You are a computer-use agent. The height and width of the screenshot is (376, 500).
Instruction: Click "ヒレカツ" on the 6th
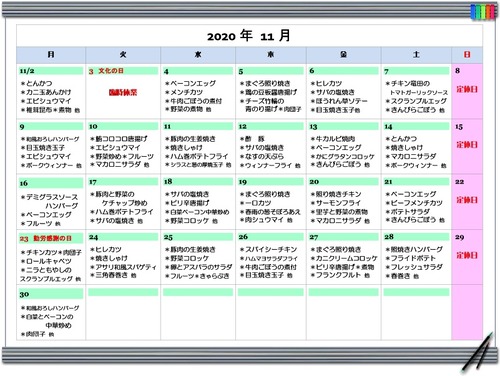pyautogui.click(x=329, y=83)
